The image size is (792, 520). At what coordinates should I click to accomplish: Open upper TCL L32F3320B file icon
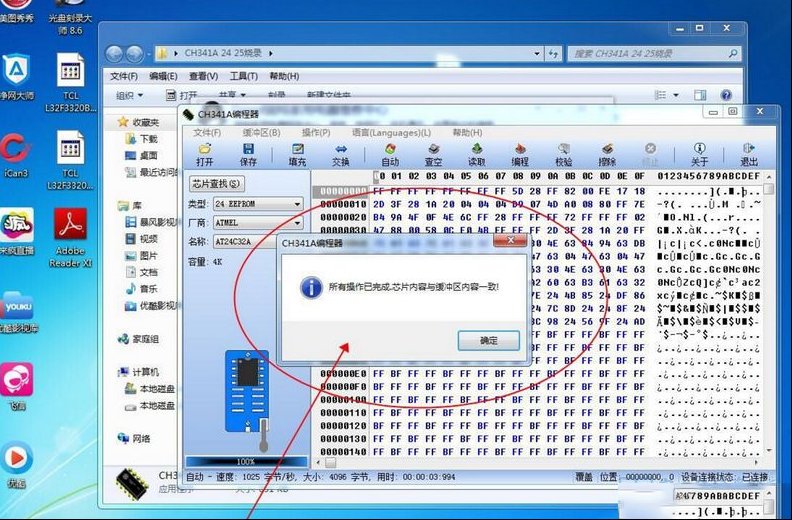pos(70,83)
